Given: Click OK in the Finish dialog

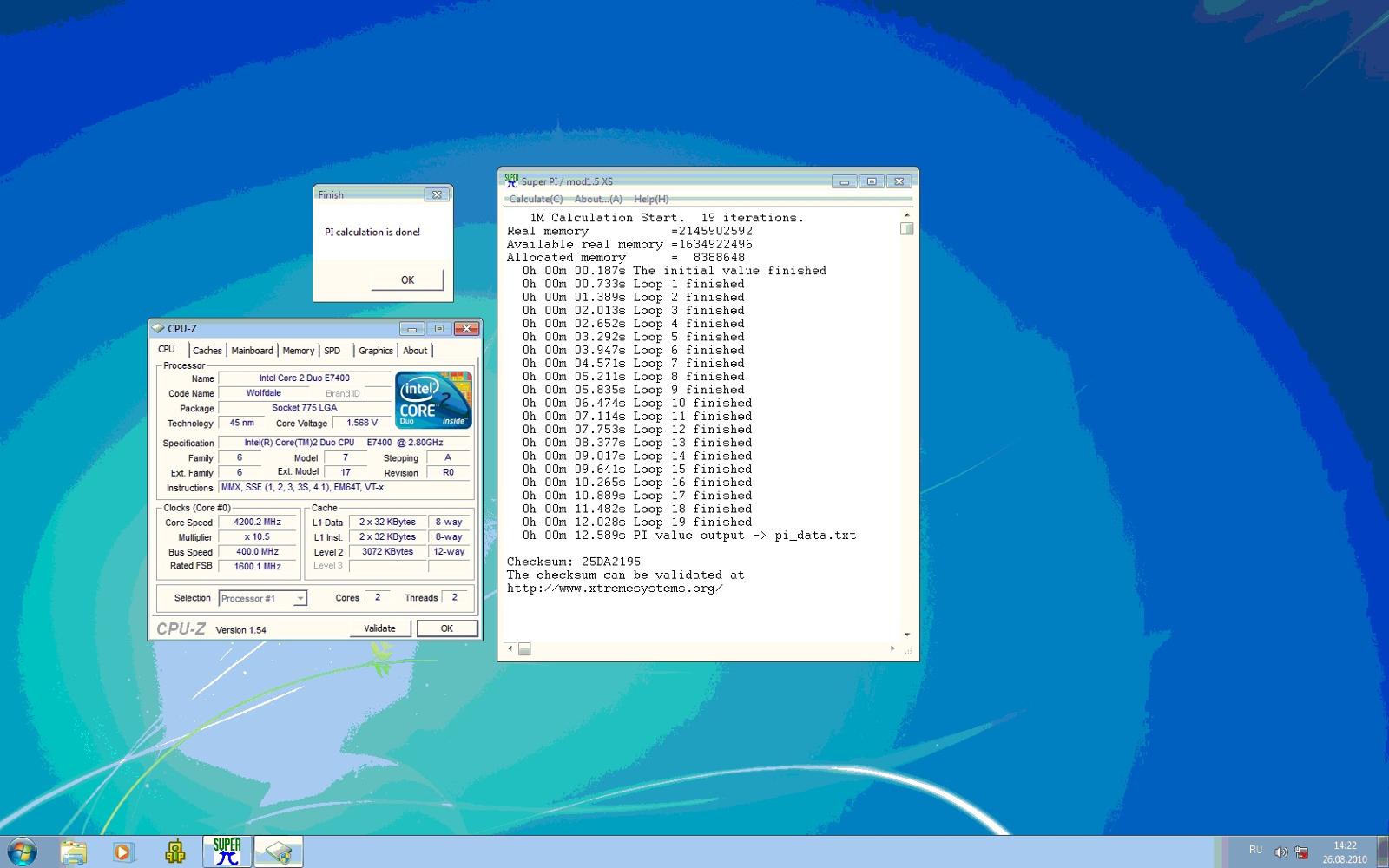Looking at the screenshot, I should pos(407,279).
